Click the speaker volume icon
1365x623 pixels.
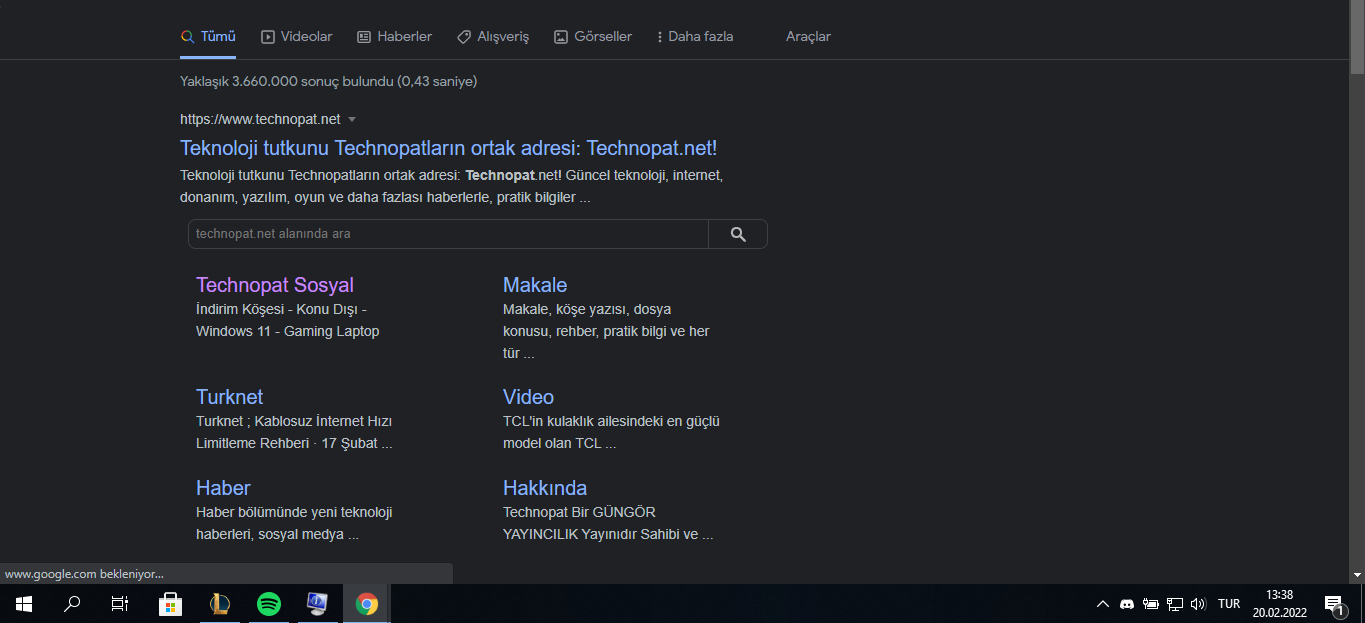click(1198, 604)
